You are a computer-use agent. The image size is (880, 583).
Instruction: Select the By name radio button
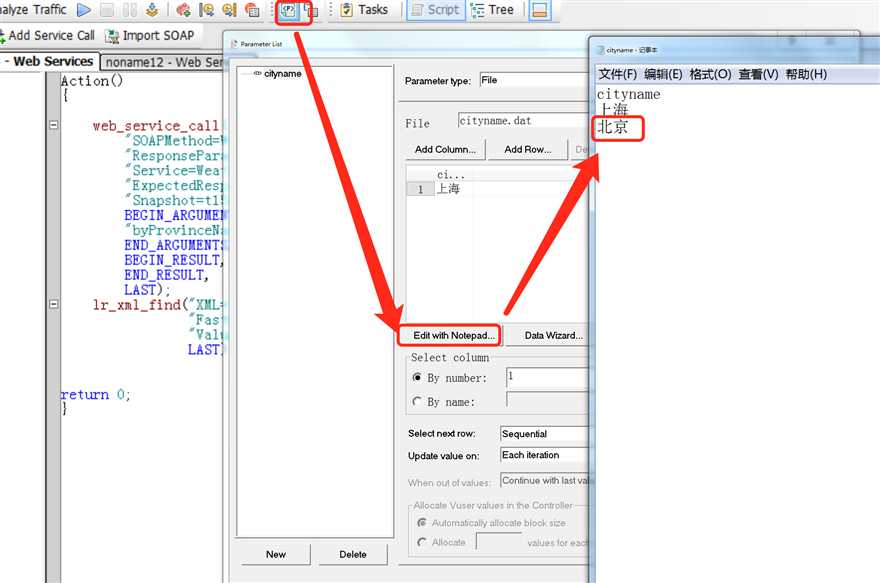(417, 401)
